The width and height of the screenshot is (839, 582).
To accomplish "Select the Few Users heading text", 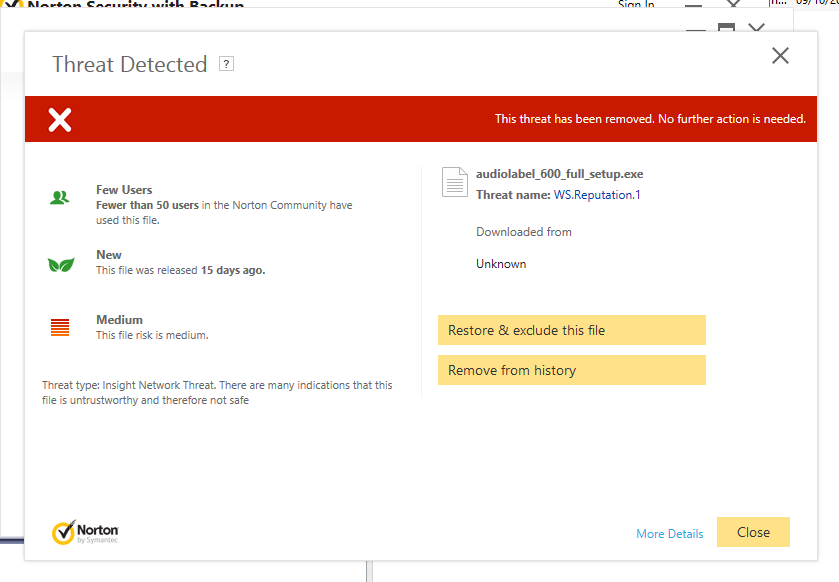I will (x=124, y=190).
